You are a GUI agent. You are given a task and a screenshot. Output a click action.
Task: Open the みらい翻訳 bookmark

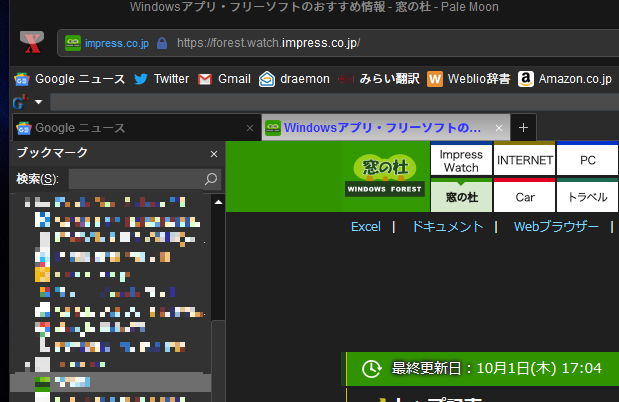pyautogui.click(x=379, y=79)
